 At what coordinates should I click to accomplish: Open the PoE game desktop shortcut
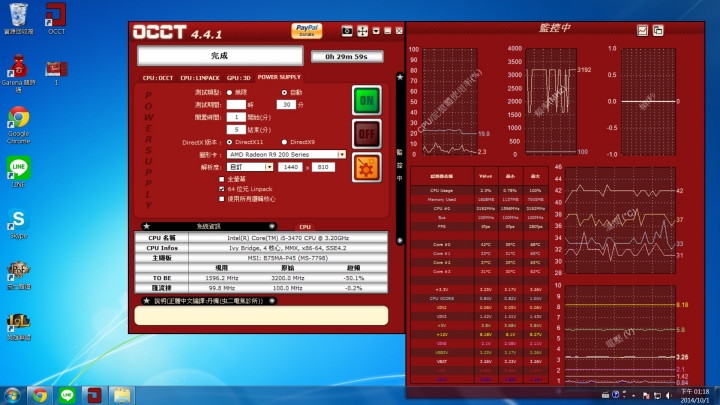18,276
